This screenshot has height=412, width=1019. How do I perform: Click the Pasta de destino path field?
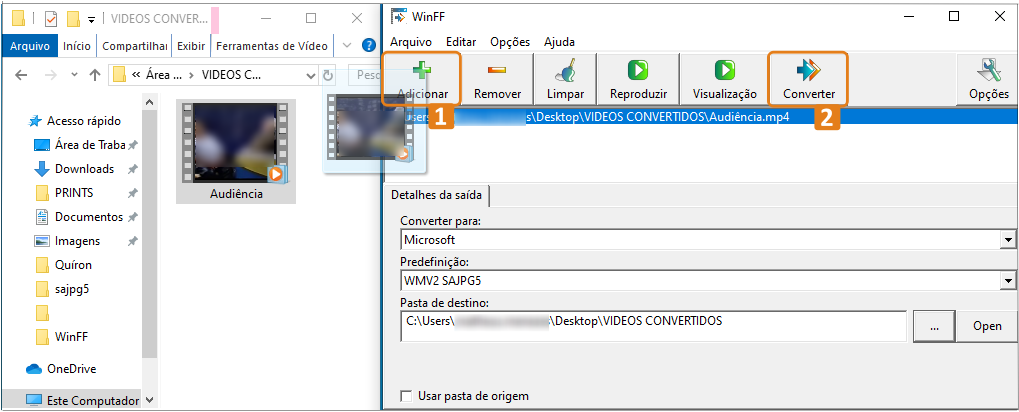[x=653, y=326]
